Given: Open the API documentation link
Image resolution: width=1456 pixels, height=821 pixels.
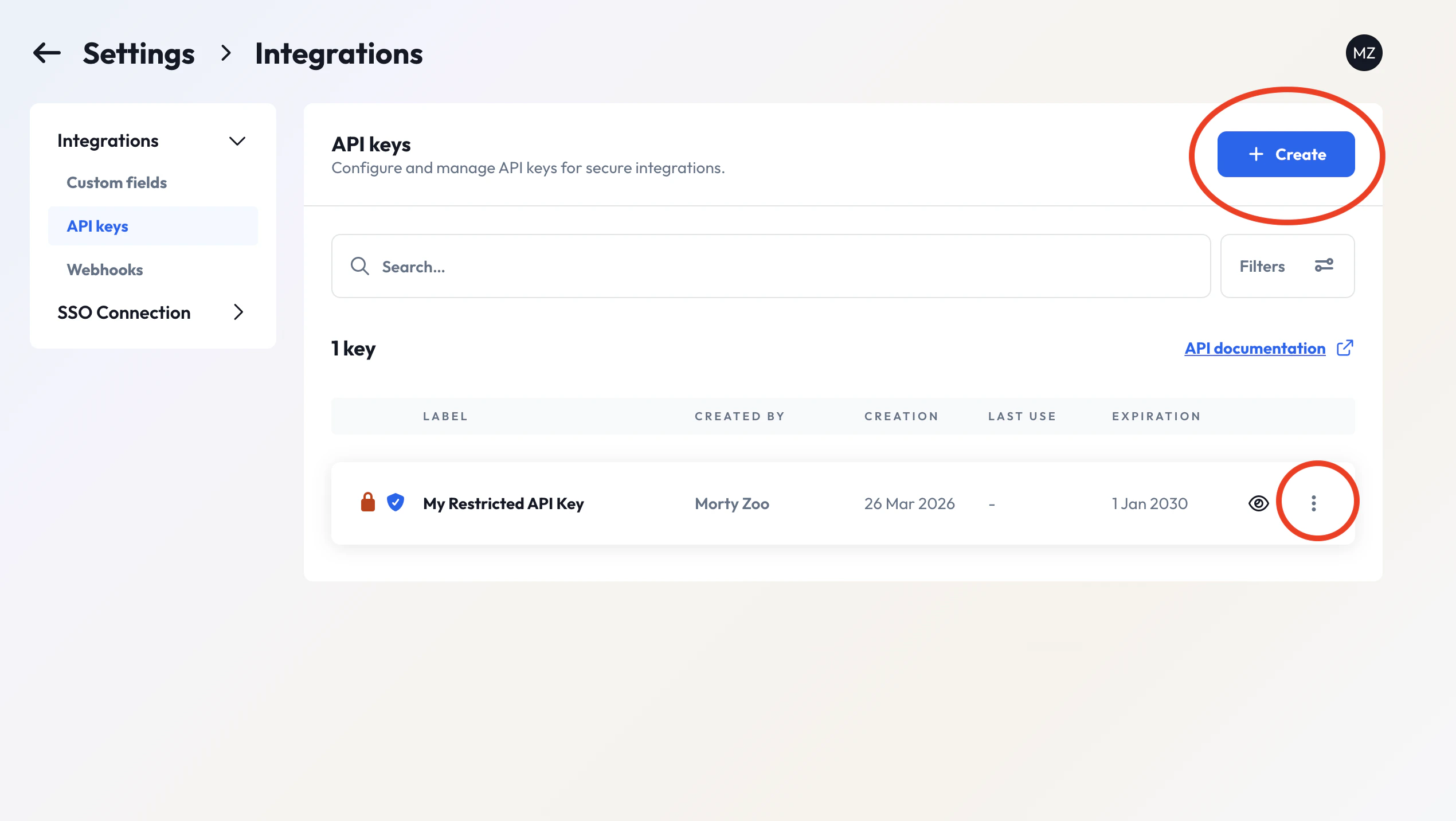Looking at the screenshot, I should click(1255, 347).
